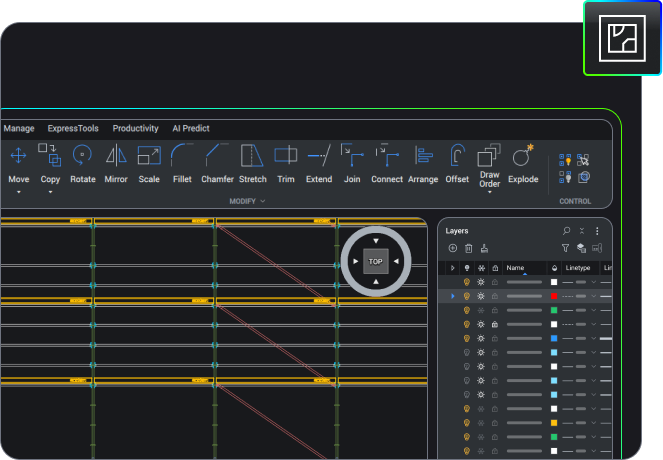Screen dimensions: 663x460
Task: Select the Offset tool
Action: pyautogui.click(x=457, y=156)
